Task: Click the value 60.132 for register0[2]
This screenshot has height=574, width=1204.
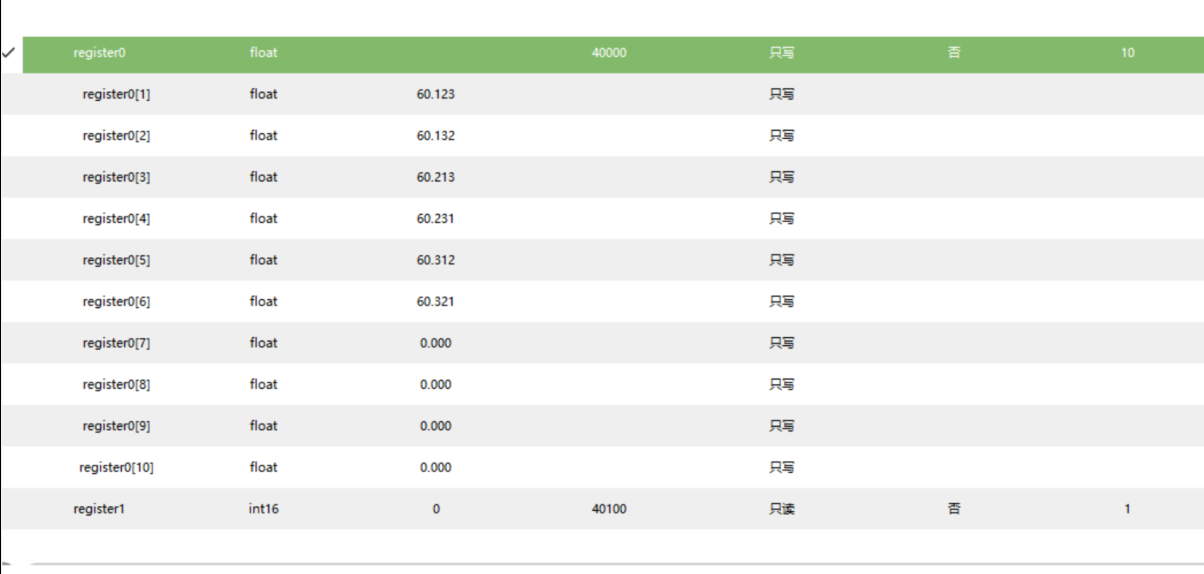Action: click(435, 136)
